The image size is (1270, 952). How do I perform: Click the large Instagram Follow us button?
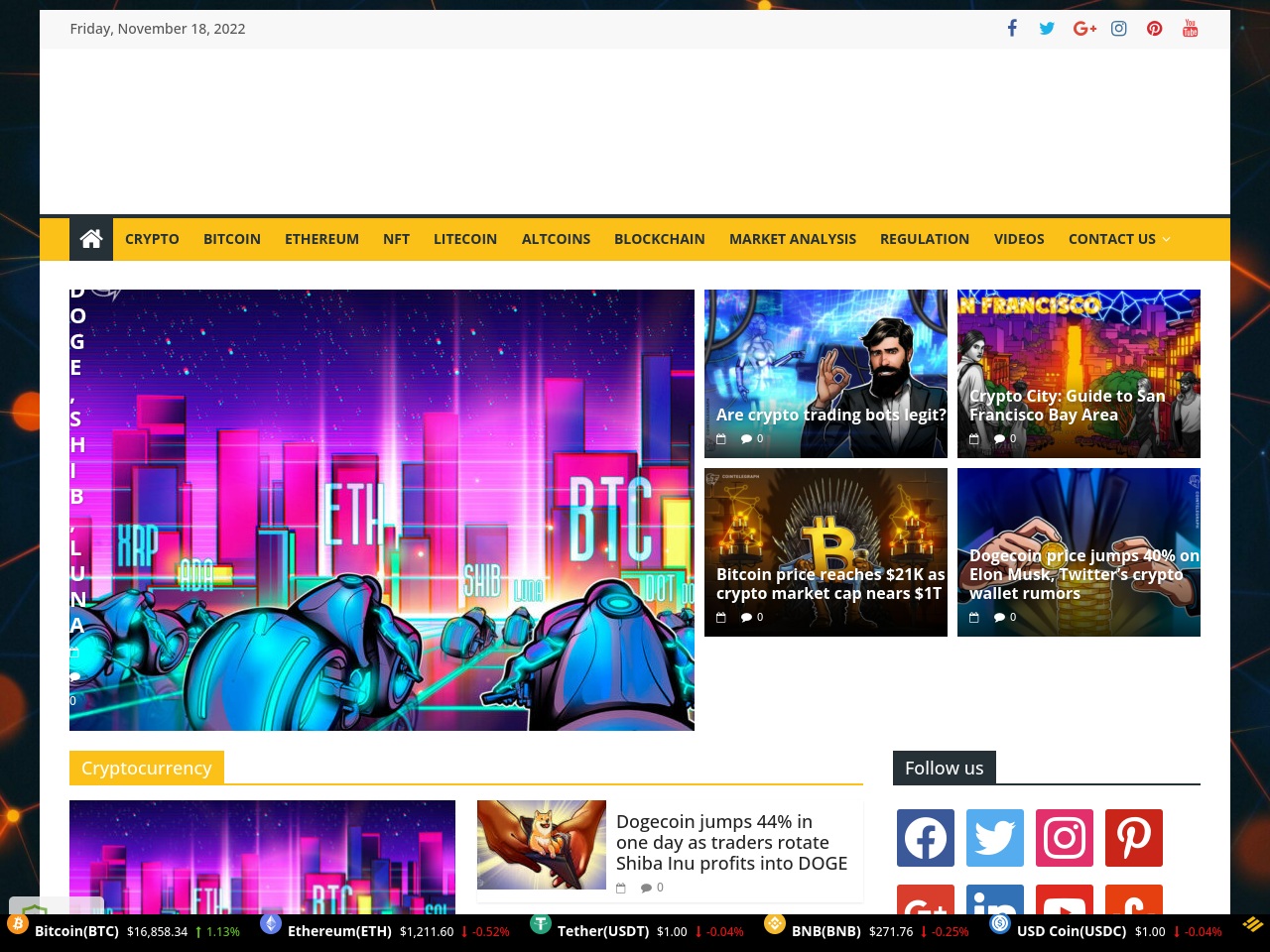[1065, 838]
